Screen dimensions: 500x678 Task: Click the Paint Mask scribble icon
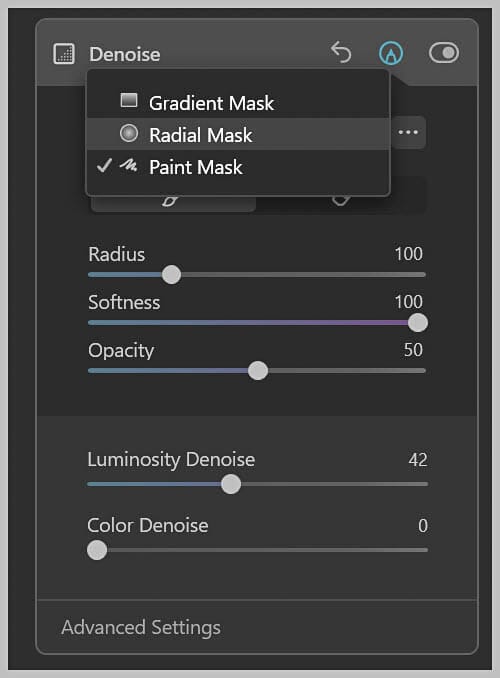pyautogui.click(x=129, y=165)
